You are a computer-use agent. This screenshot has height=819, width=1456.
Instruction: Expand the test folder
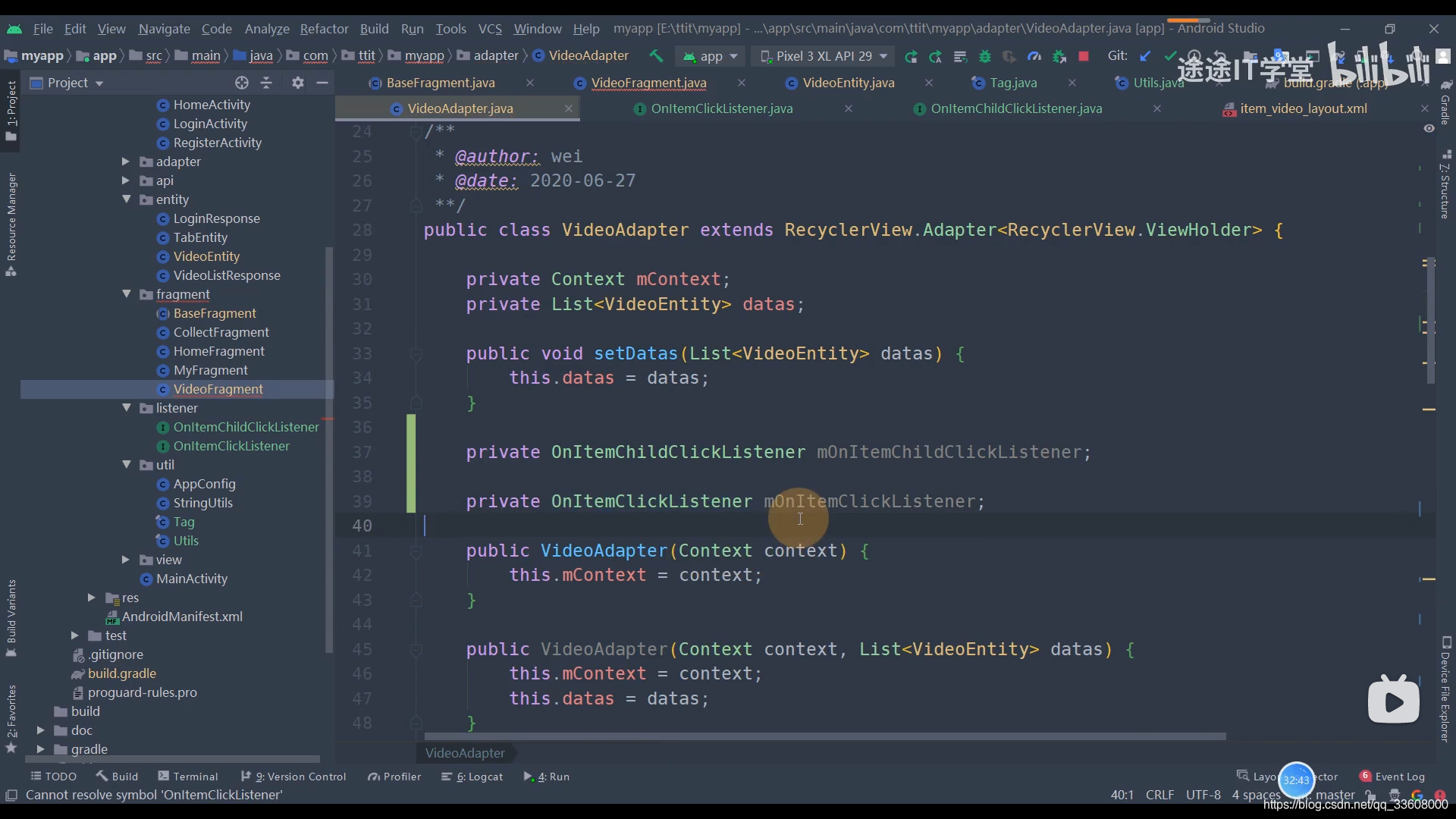click(74, 635)
